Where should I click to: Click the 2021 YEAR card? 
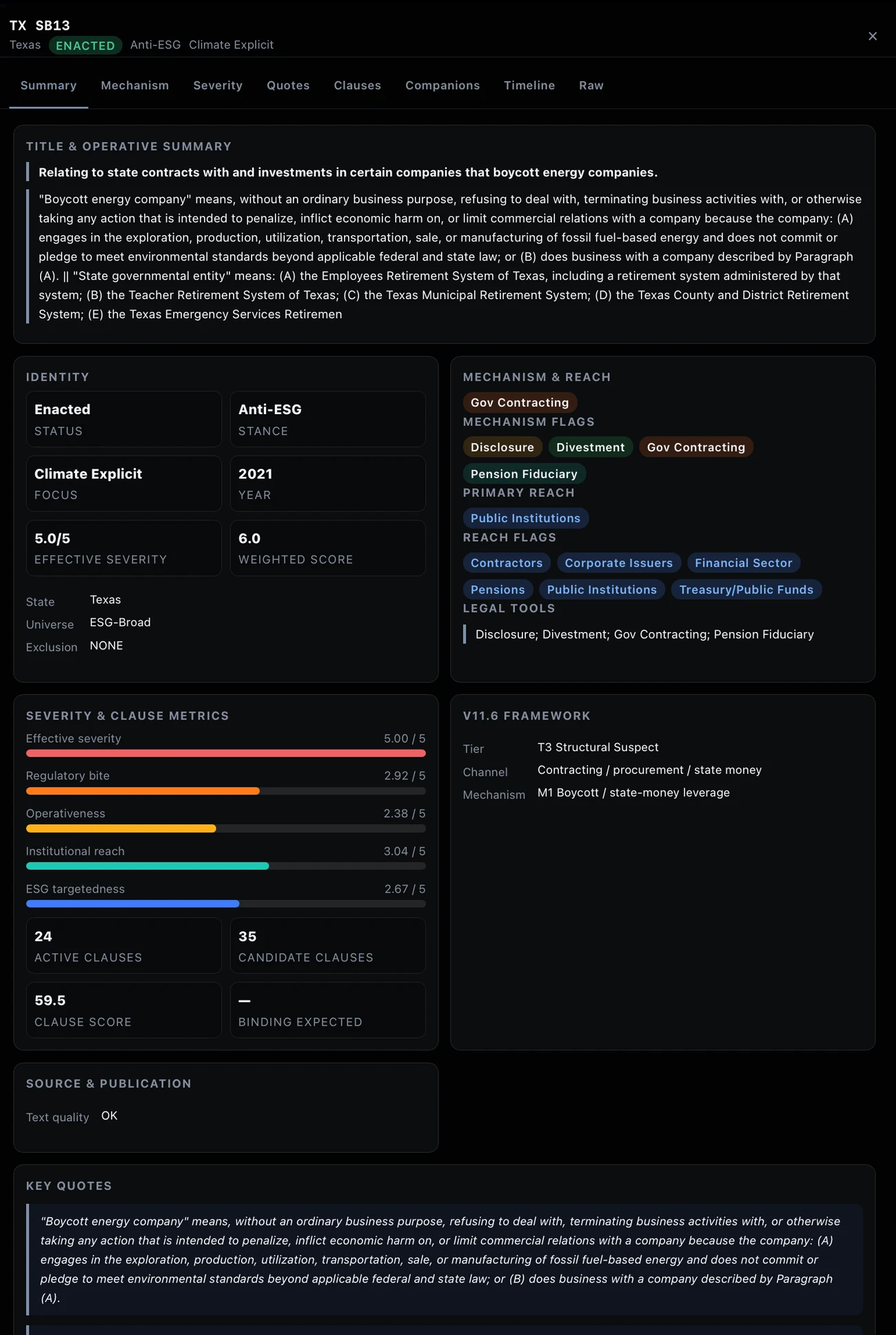point(327,484)
